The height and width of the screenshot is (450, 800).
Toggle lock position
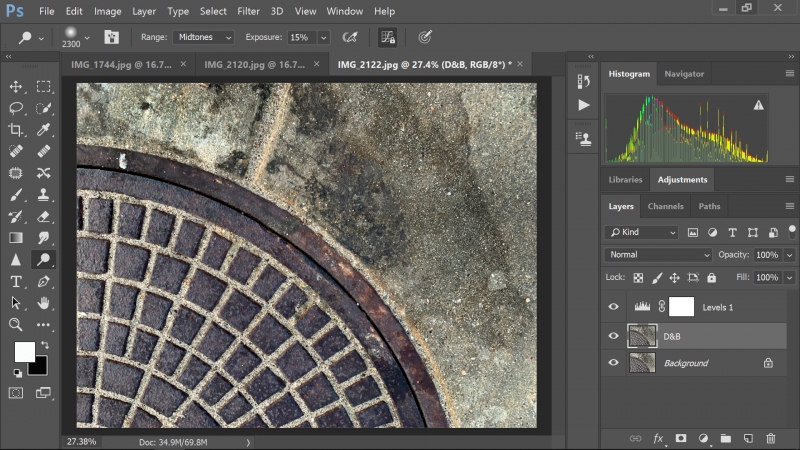674,278
